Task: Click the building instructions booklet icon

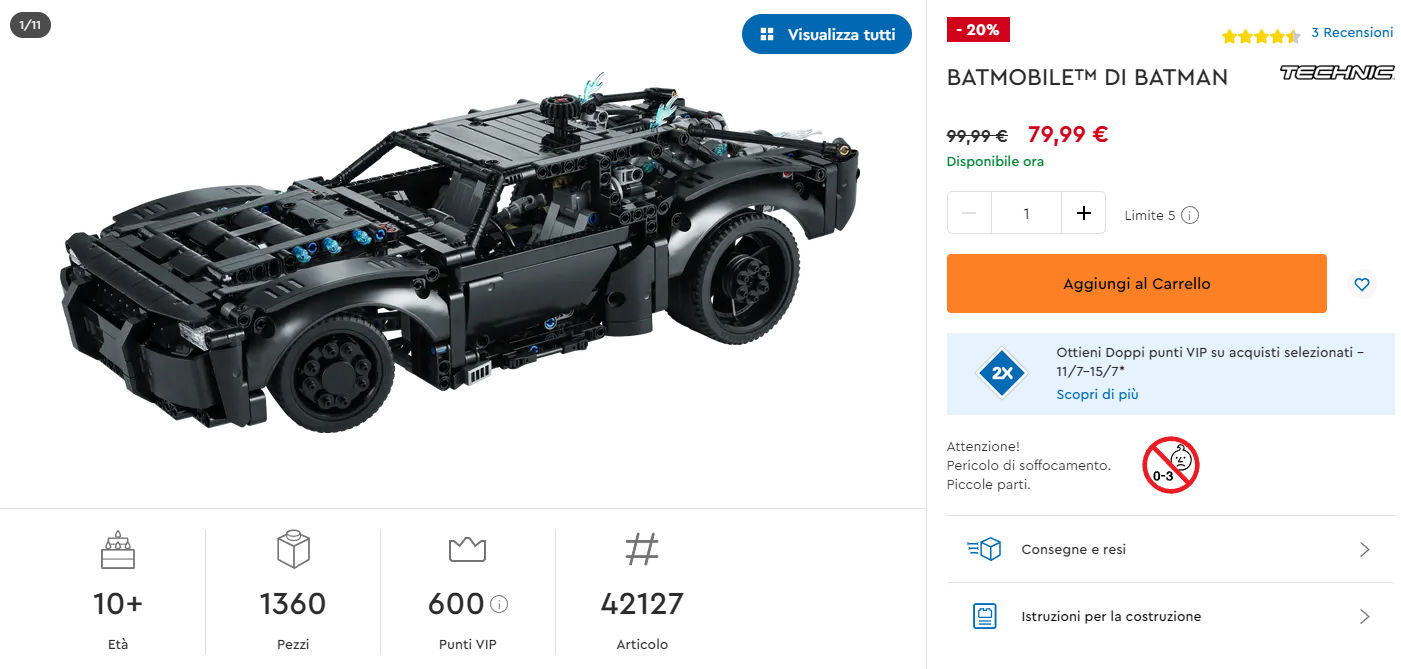Action: pyautogui.click(x=984, y=616)
